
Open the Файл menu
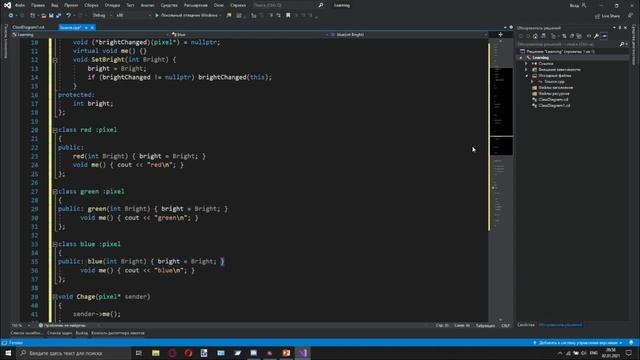point(20,5)
